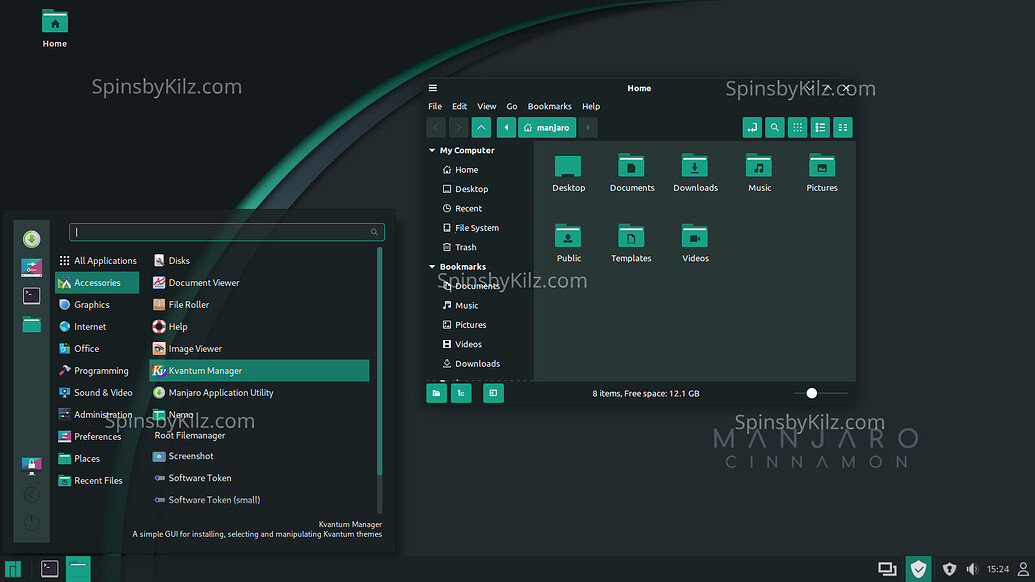Click the green shield icon in the tray
Image resolution: width=1035 pixels, height=582 pixels.
click(919, 568)
